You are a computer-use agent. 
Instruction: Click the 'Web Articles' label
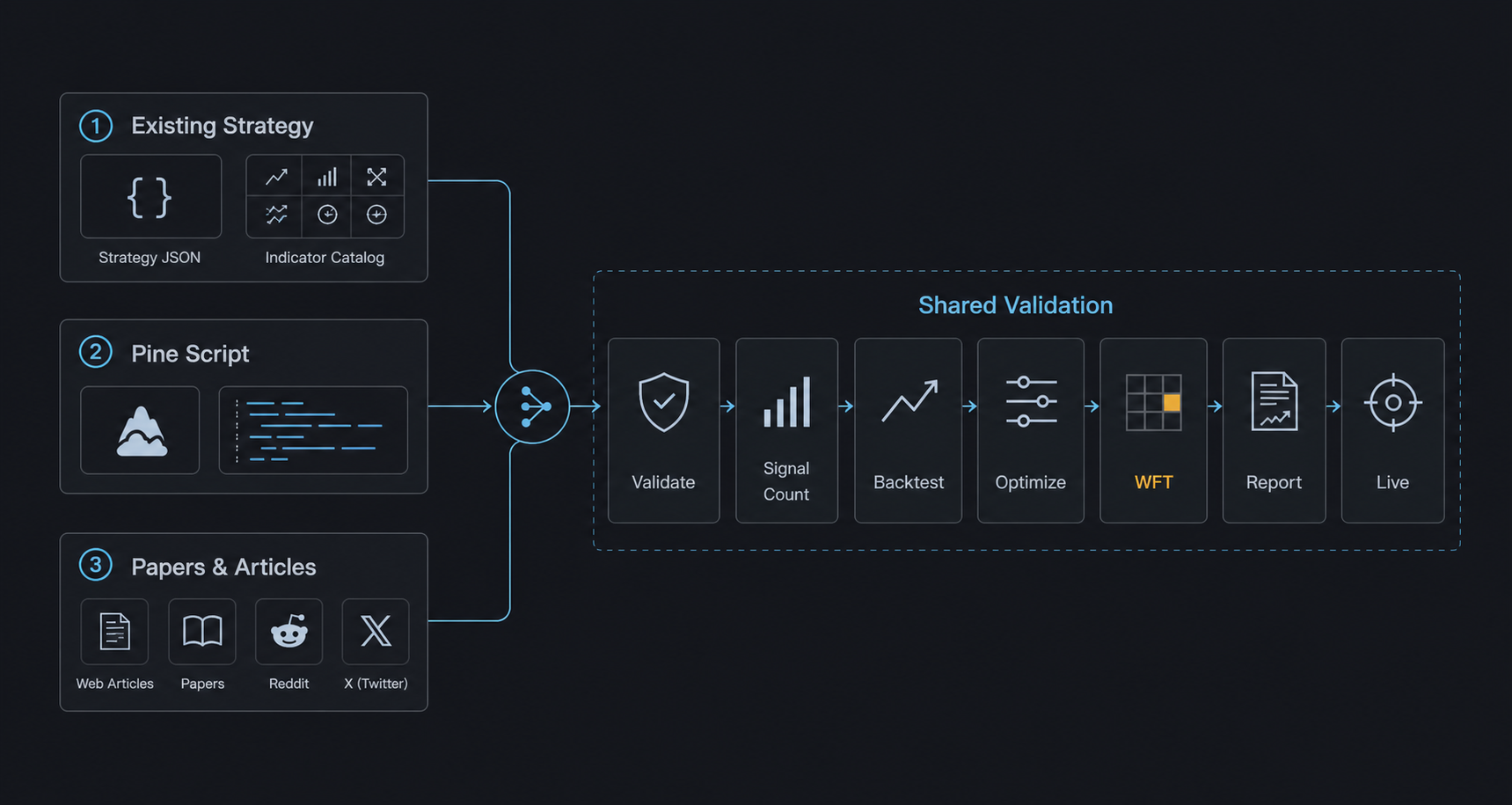point(114,684)
